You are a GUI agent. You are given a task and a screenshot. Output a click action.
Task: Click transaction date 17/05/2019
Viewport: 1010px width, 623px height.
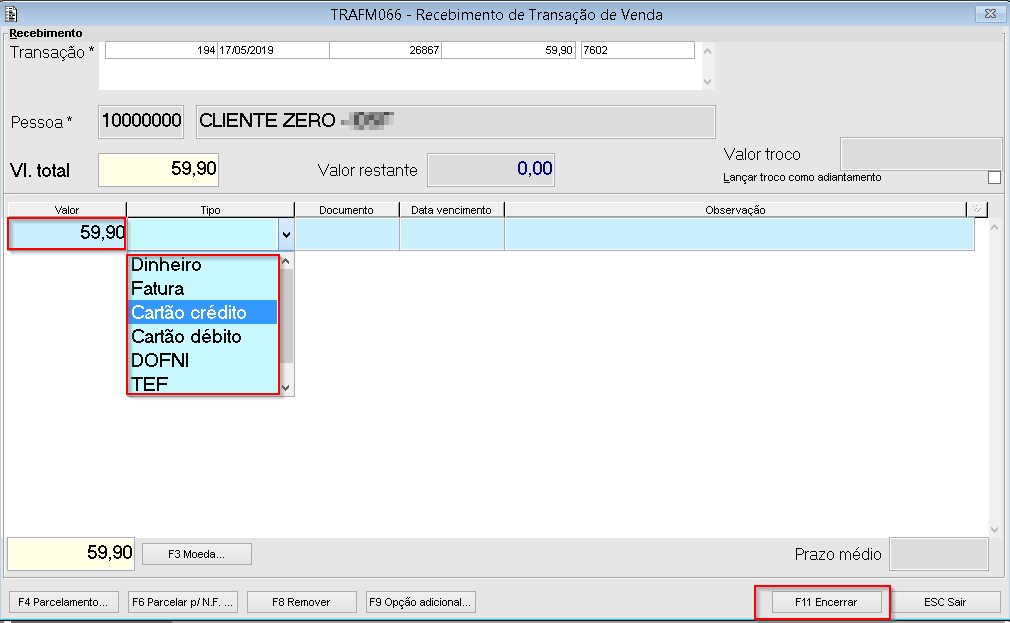pyautogui.click(x=273, y=50)
